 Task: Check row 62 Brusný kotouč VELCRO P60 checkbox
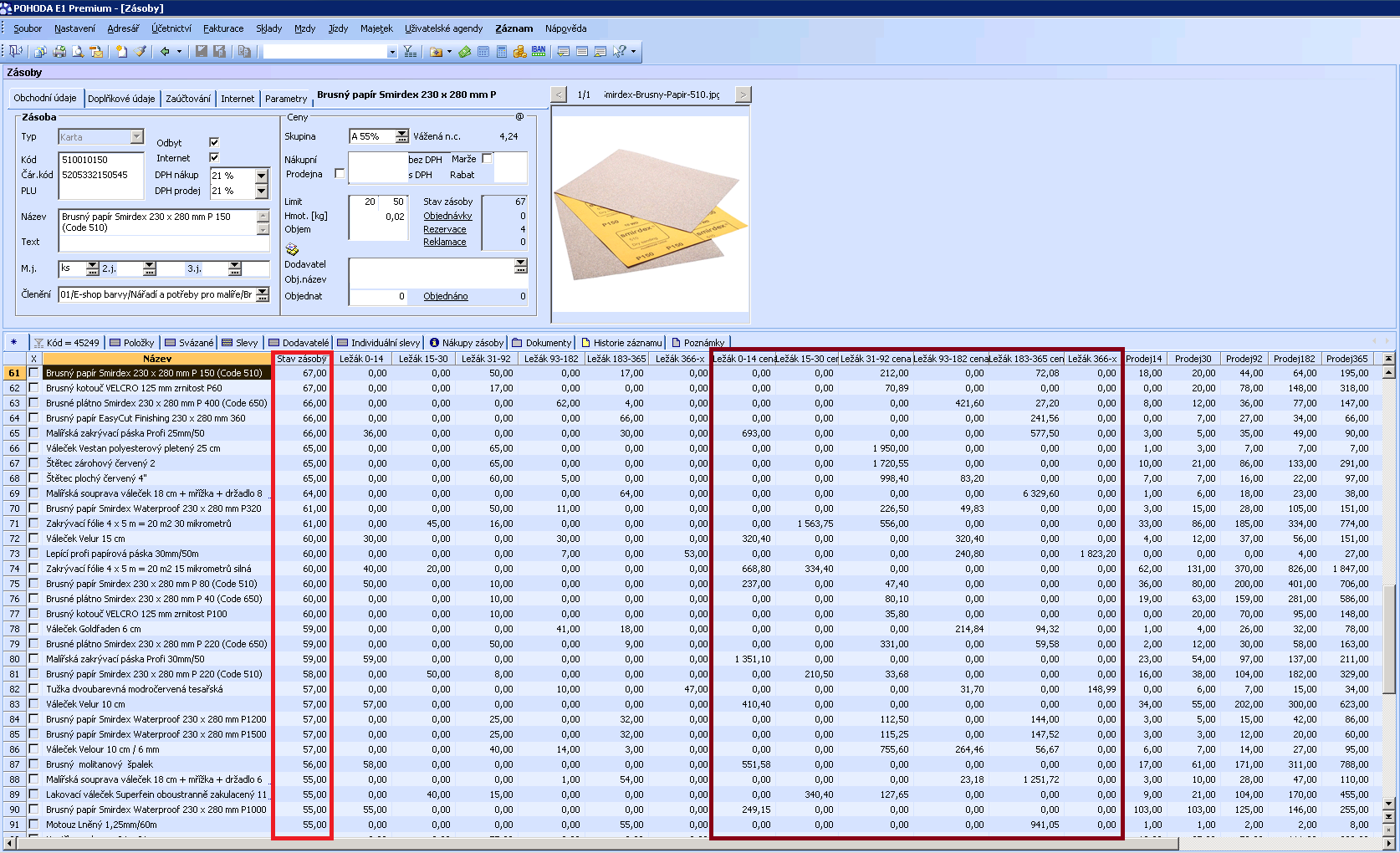(33, 388)
